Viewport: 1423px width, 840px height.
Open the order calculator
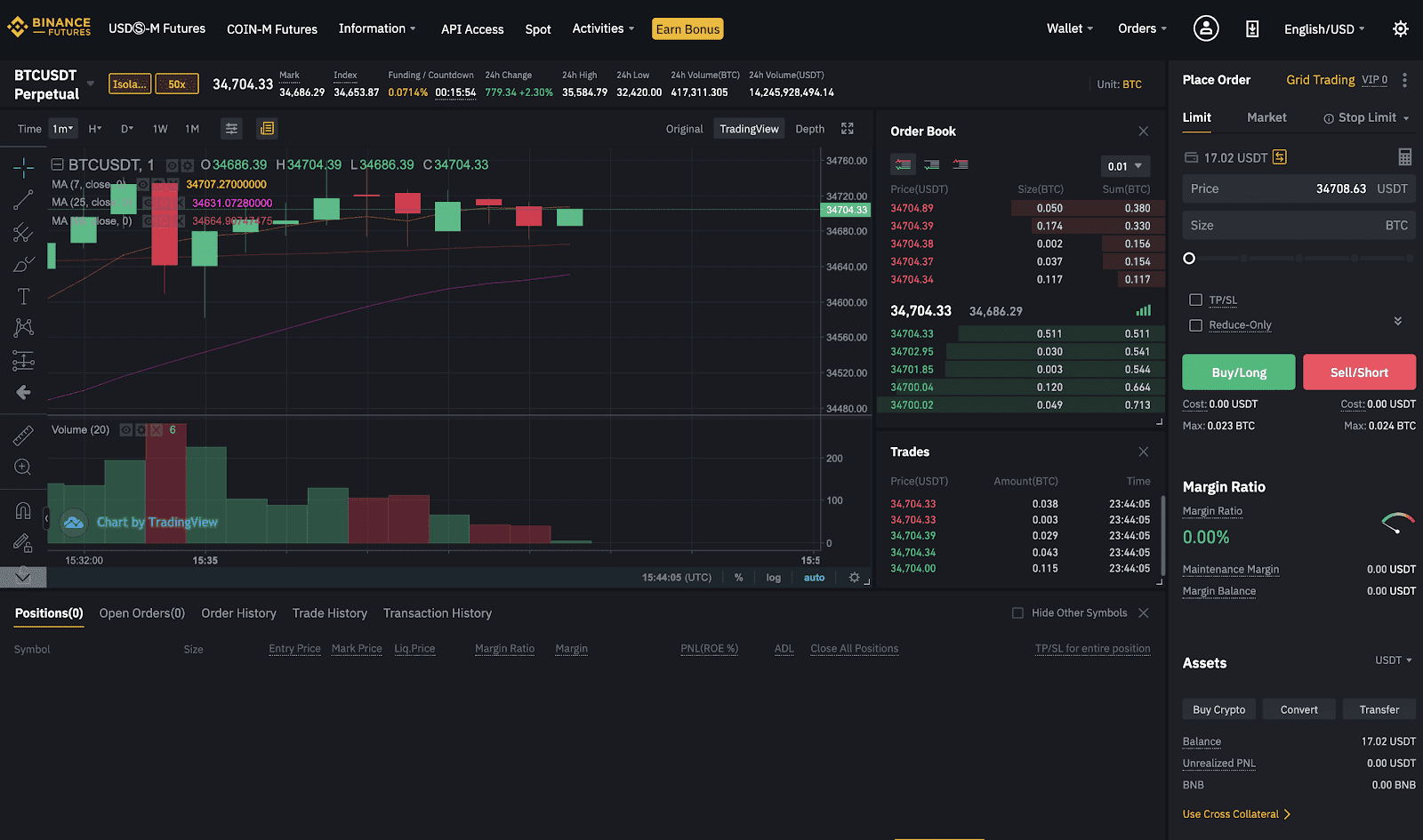click(1405, 157)
